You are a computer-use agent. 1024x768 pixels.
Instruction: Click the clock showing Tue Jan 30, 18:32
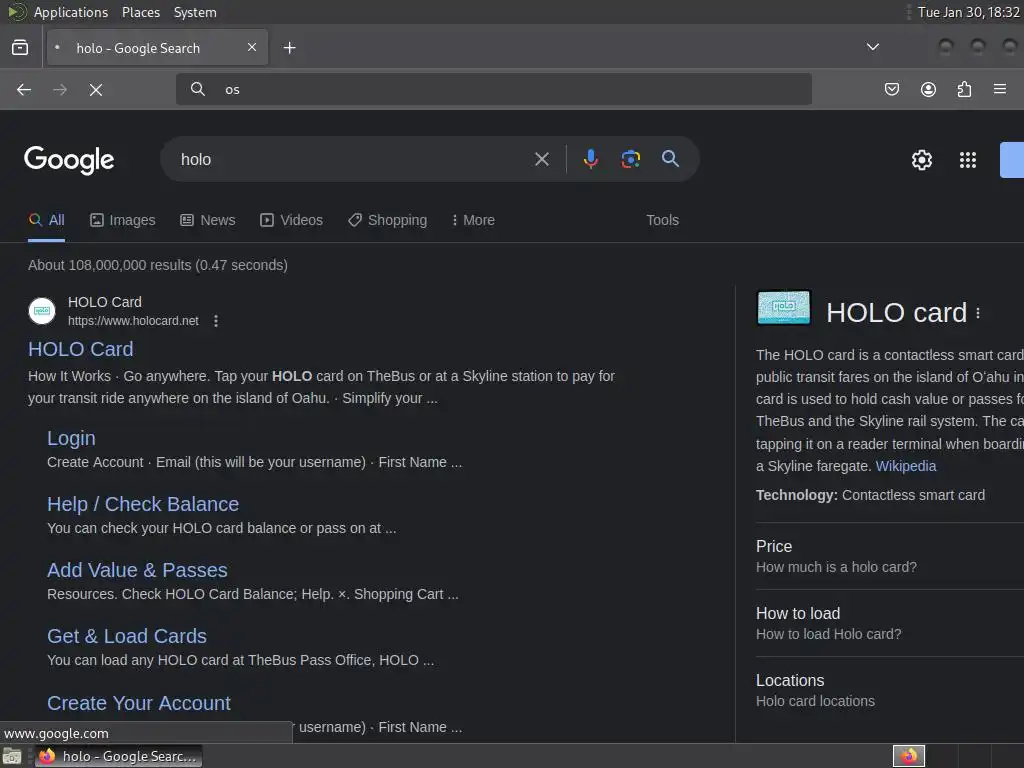pyautogui.click(x=968, y=12)
